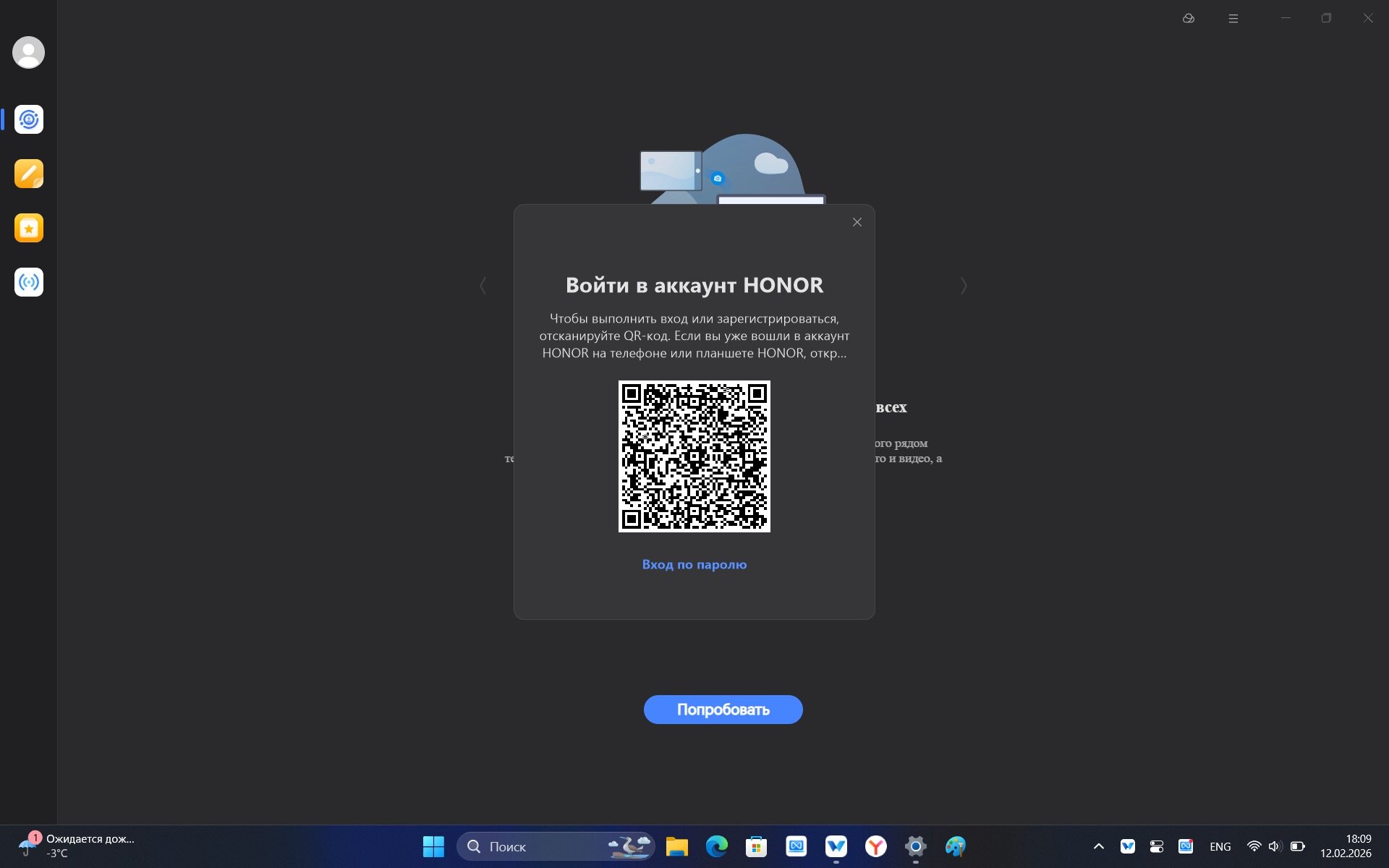Go to next slide with right chevron
The height and width of the screenshot is (868, 1389).
(x=964, y=286)
